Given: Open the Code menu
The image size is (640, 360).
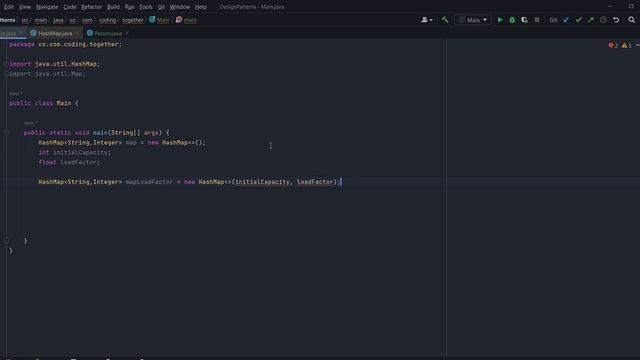Looking at the screenshot, I should tap(70, 7).
